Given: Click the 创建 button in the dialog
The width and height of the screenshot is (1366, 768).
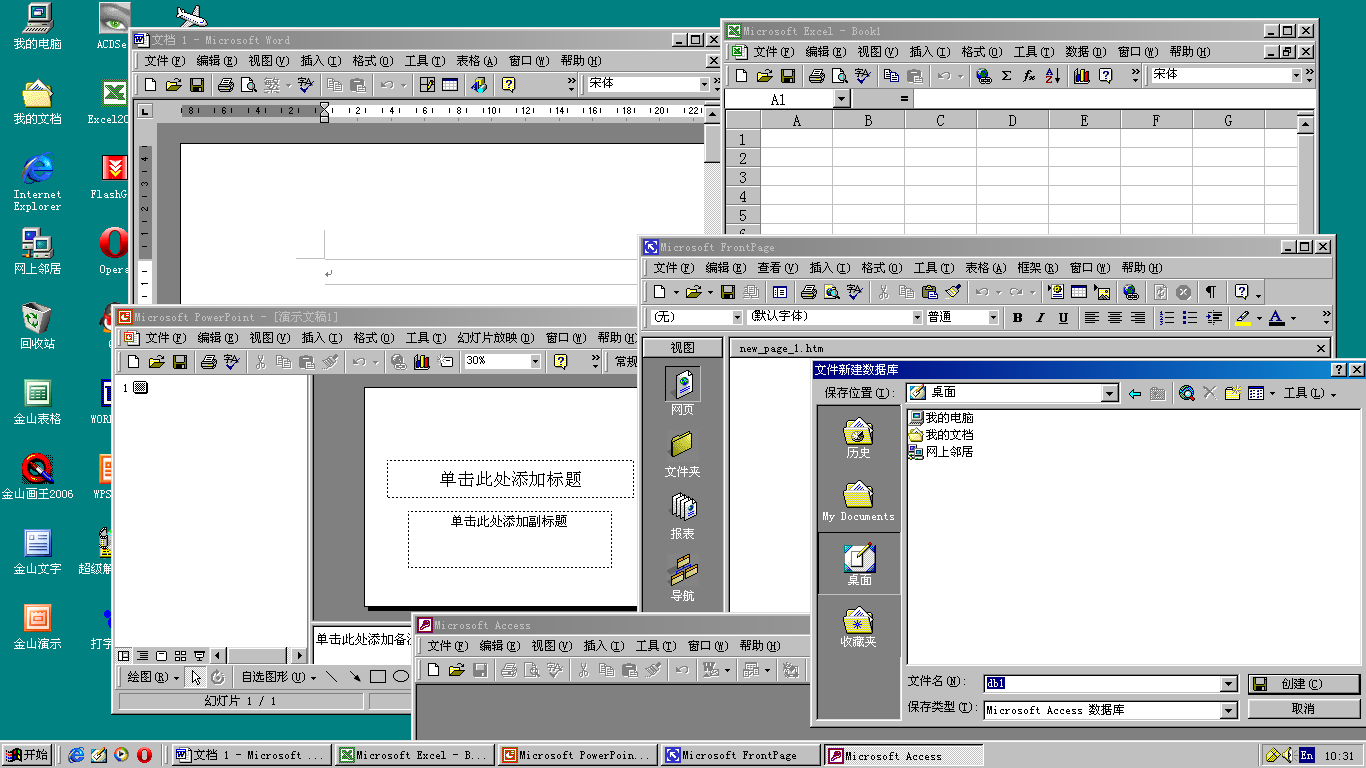Looking at the screenshot, I should pyautogui.click(x=1303, y=684).
